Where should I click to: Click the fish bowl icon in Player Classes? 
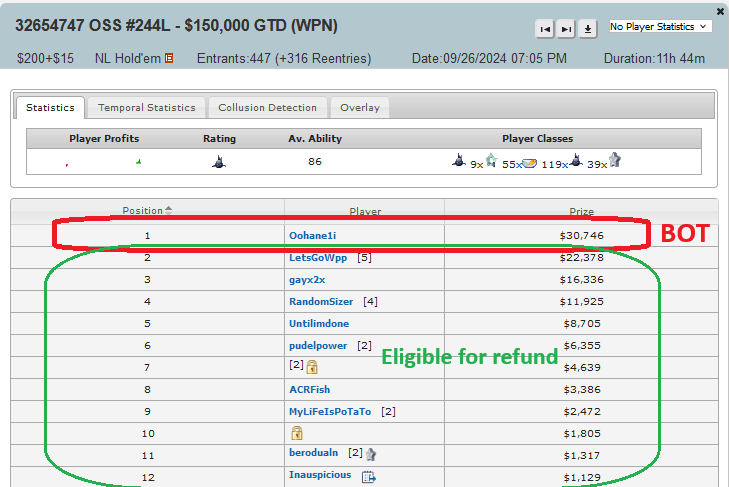coord(530,163)
